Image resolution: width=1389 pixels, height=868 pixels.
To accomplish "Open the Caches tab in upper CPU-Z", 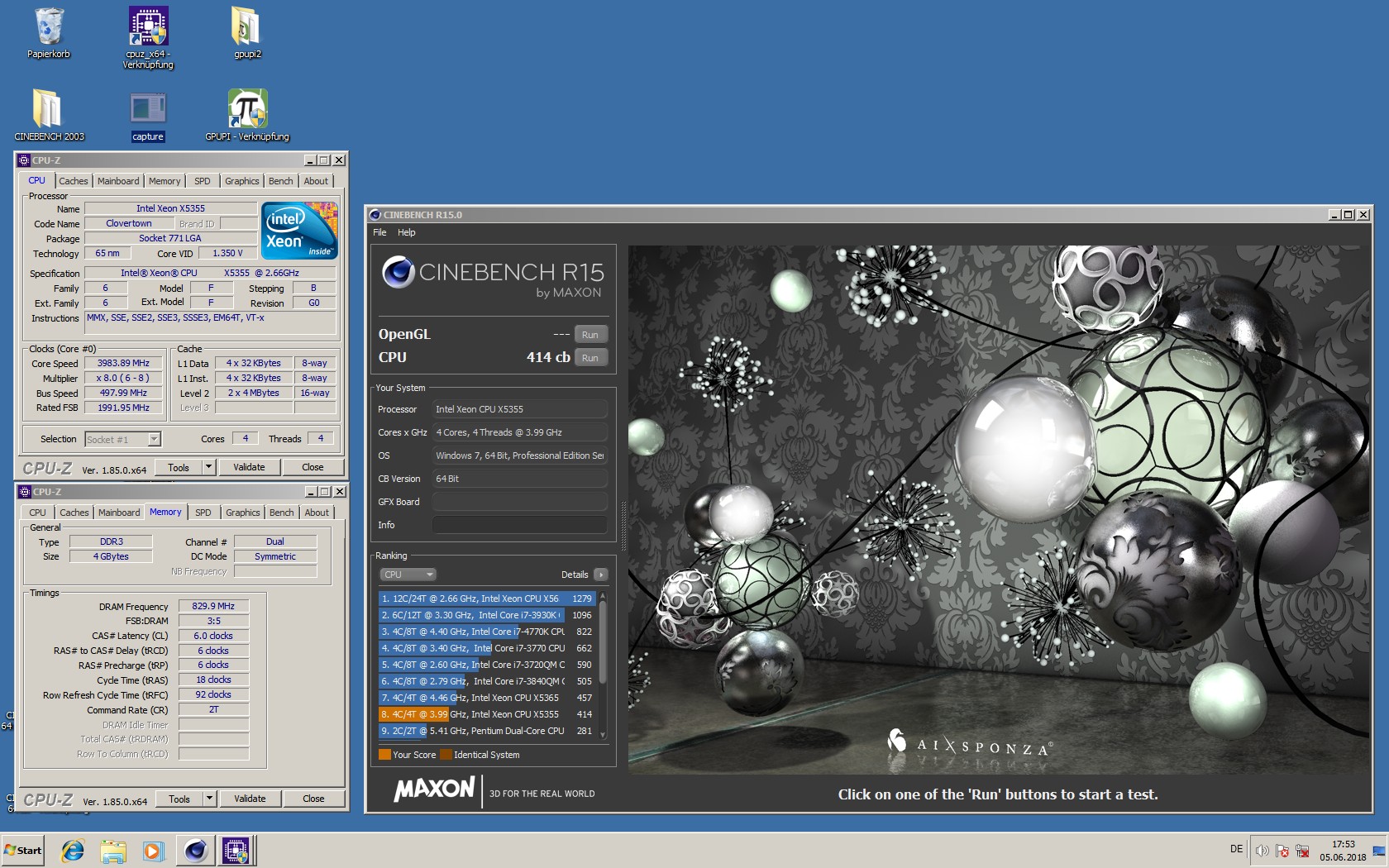I will tap(74, 181).
